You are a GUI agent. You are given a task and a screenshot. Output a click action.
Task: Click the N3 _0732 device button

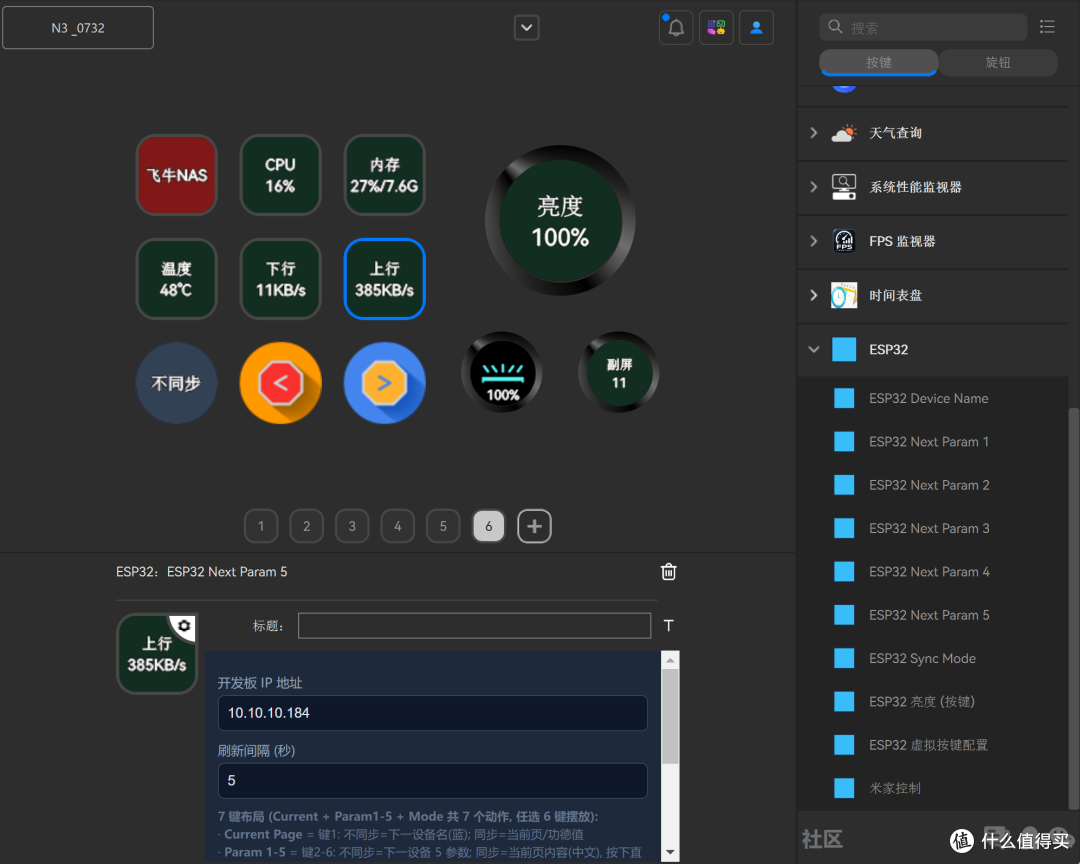tap(78, 28)
